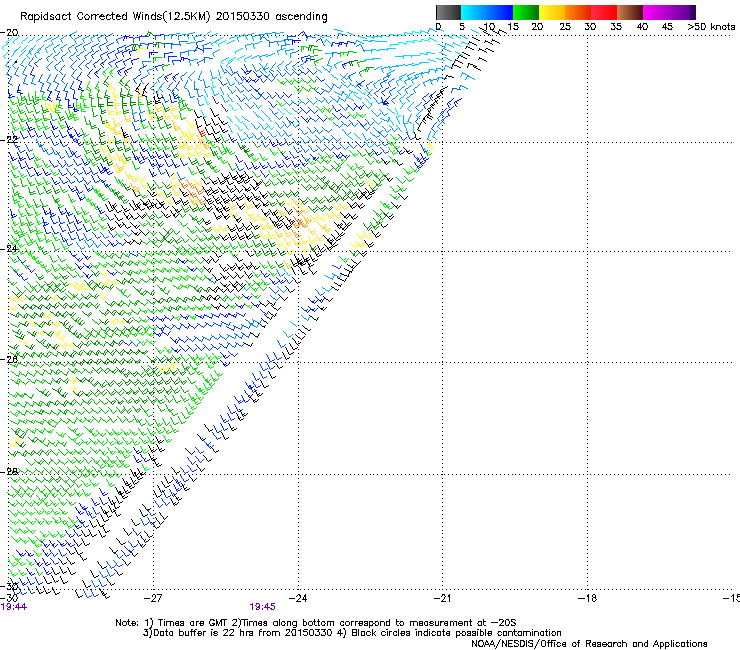Click the '-26' latitude axis label
Viewport: 740px width, 650px height.
click(x=9, y=359)
